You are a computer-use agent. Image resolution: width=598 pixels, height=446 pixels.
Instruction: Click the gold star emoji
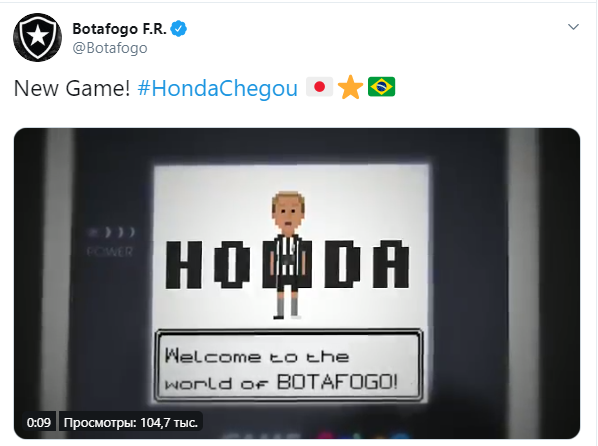(350, 87)
